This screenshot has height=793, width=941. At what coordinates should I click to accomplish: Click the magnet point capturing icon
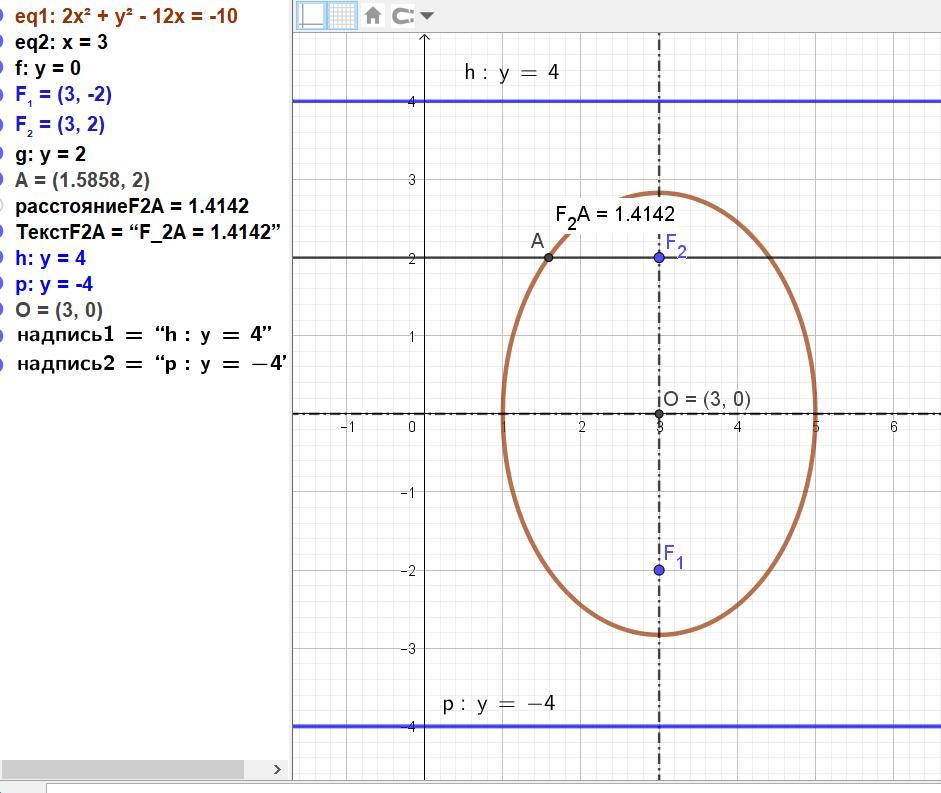tap(402, 15)
